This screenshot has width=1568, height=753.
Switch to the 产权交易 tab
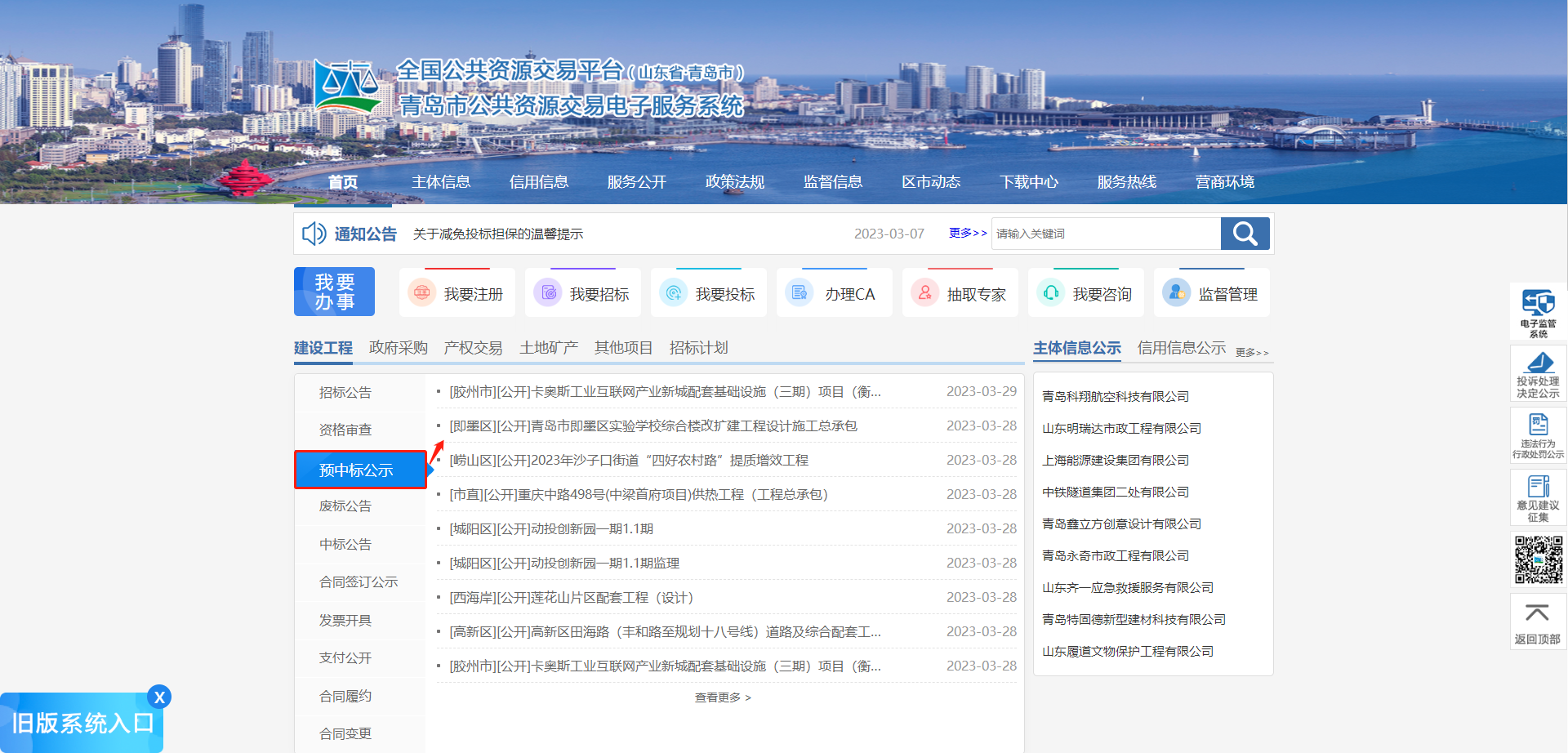(x=474, y=348)
